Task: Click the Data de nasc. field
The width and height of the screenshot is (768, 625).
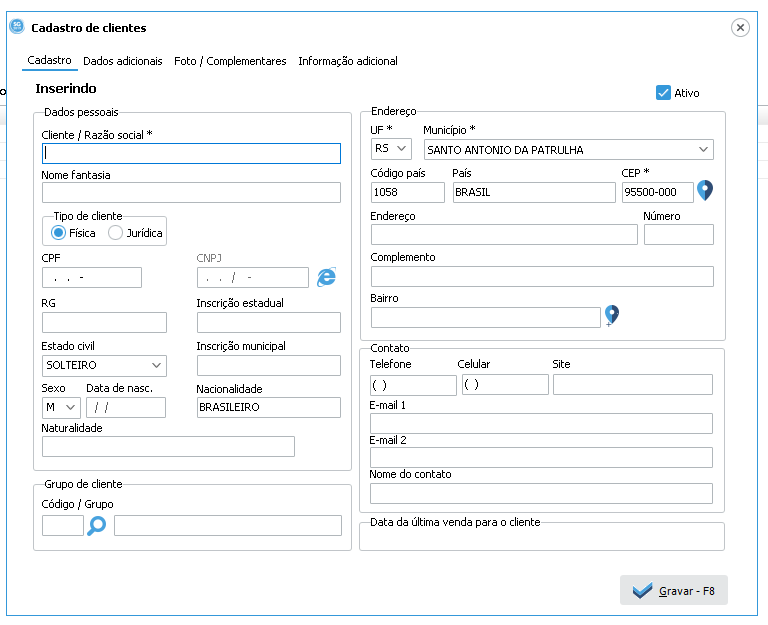Action: [125, 407]
